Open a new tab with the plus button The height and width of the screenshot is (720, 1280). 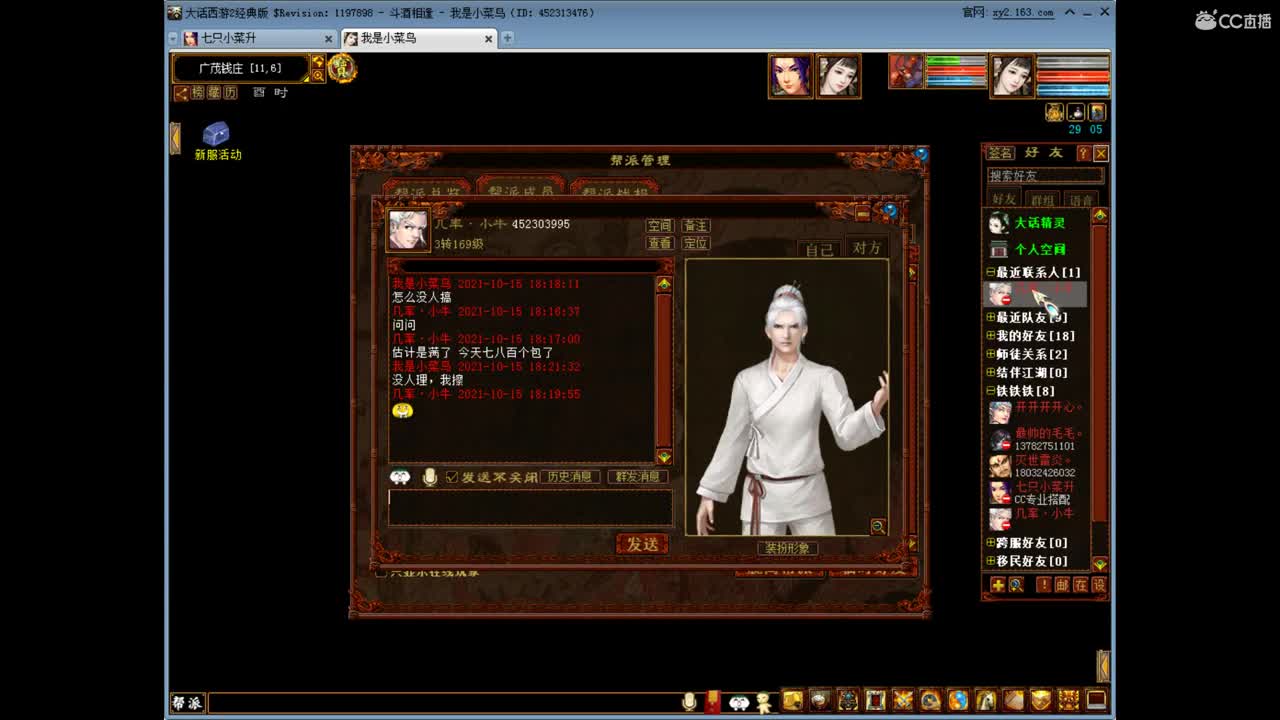point(508,38)
